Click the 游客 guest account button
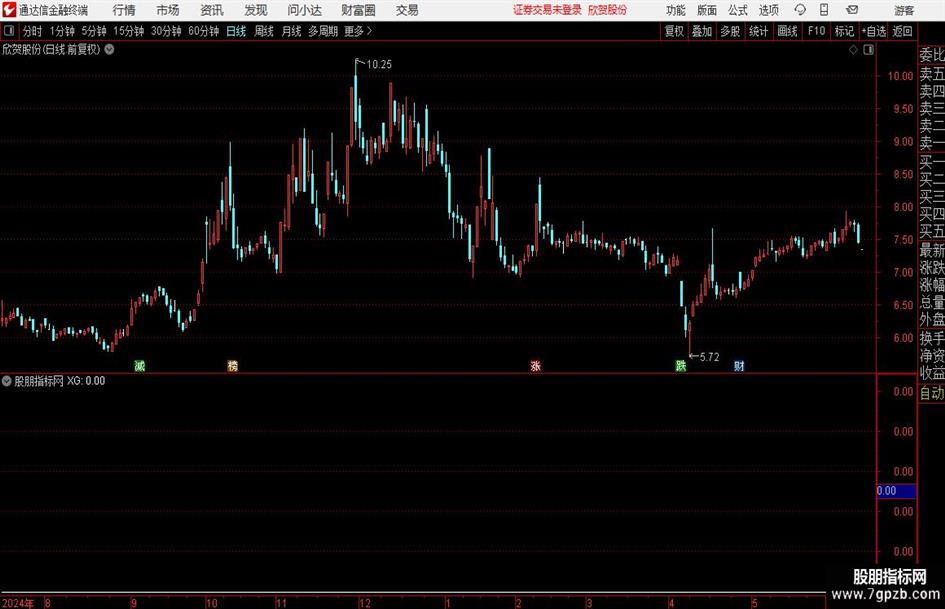The width and height of the screenshot is (945, 609). [904, 10]
